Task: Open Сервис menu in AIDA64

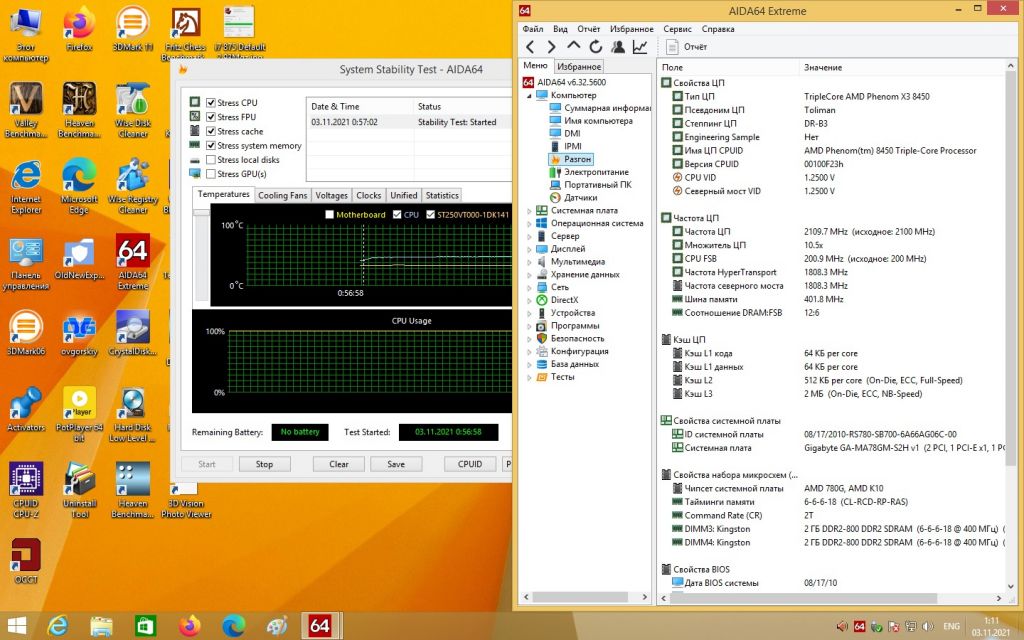Action: pos(677,29)
